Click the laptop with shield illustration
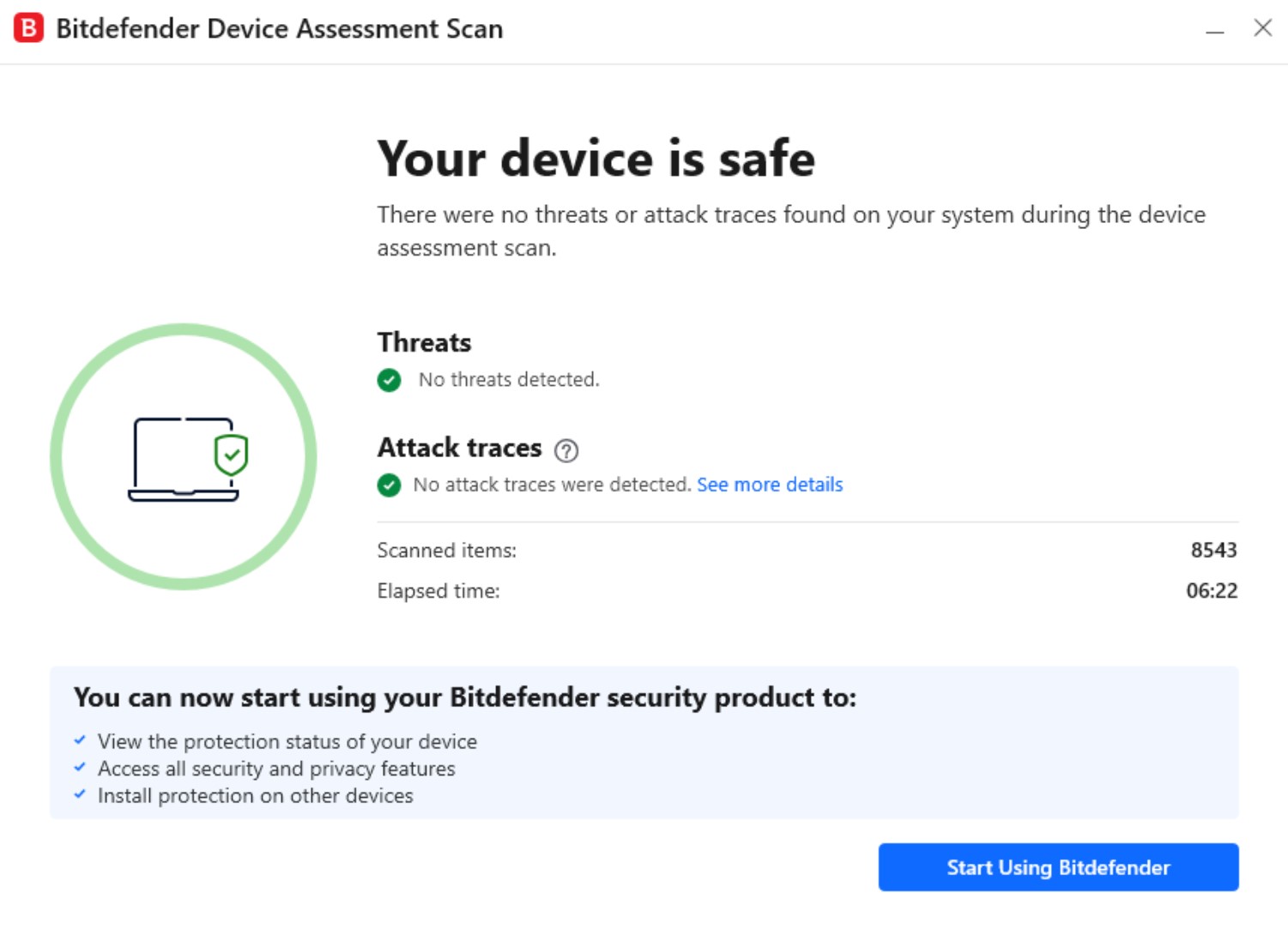Screen dimensions: 1288x941 coord(183,459)
